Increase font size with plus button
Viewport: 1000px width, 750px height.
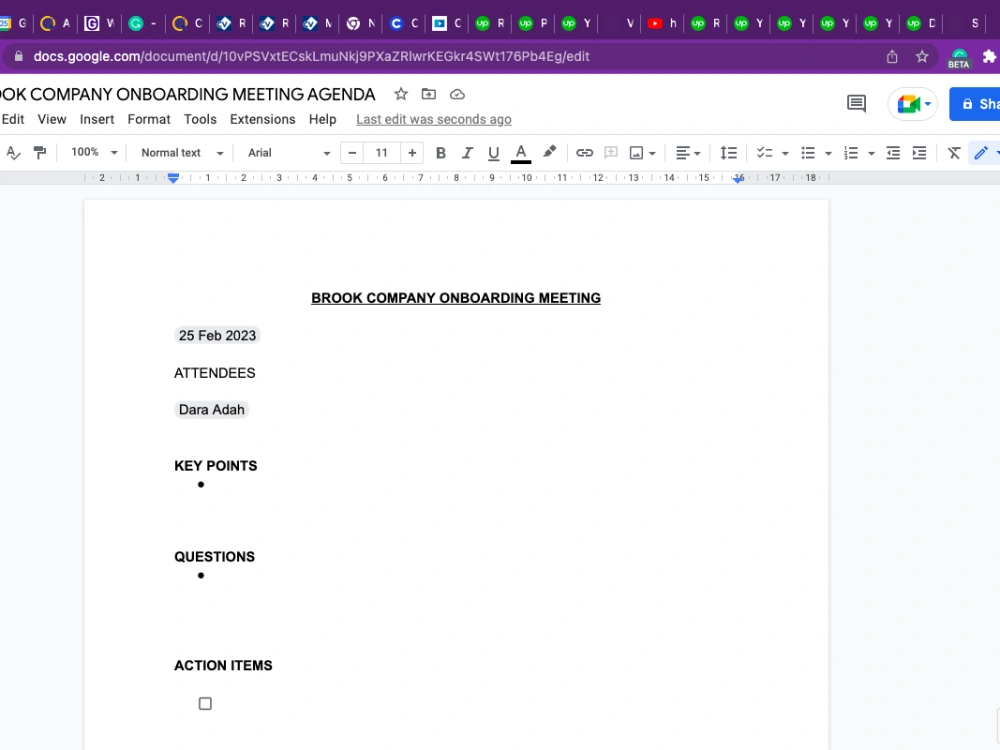(x=412, y=153)
